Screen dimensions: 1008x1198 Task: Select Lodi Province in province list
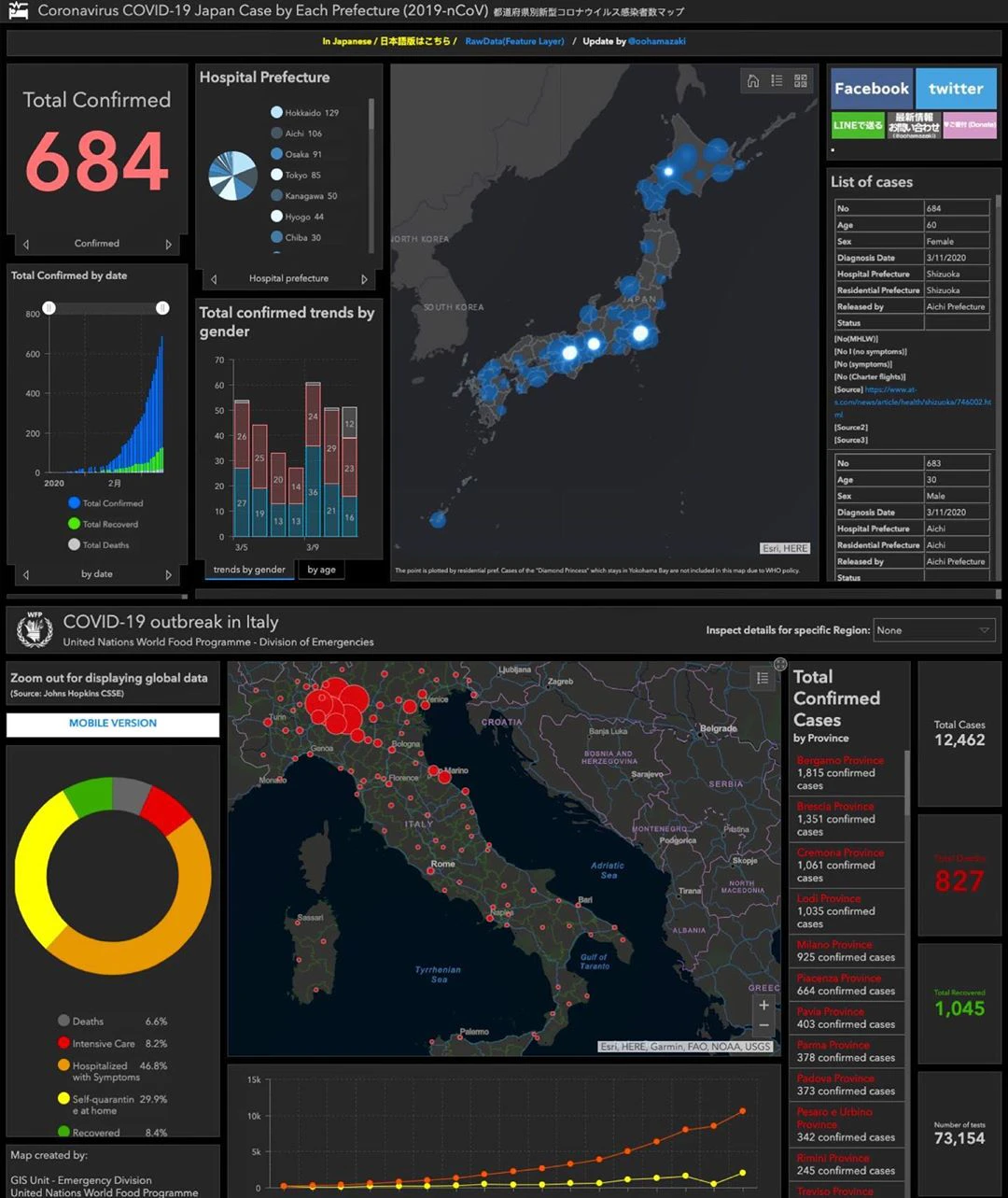tap(847, 910)
